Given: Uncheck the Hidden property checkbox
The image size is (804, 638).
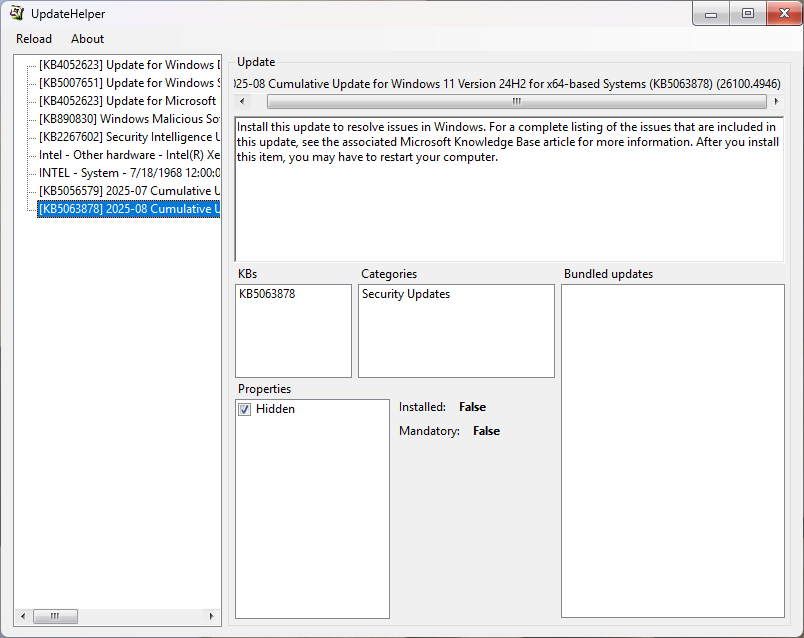Looking at the screenshot, I should pos(245,409).
